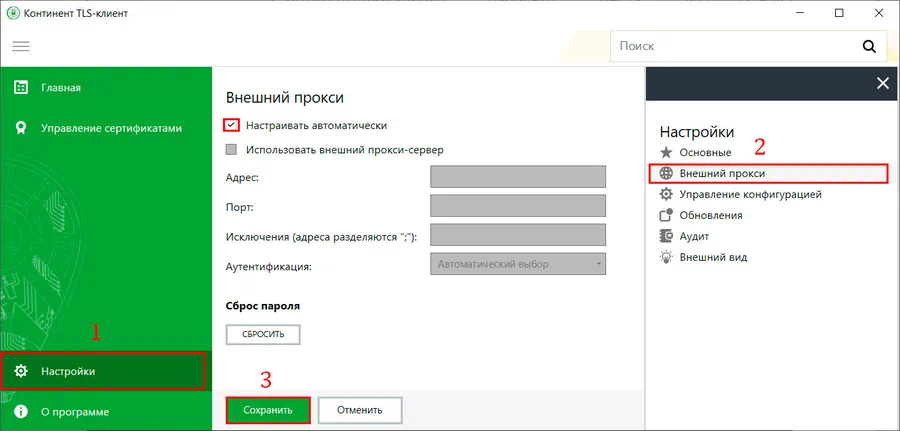Click the Континент TLS-клиент title bar app icon
This screenshot has width=900, height=431.
point(13,13)
